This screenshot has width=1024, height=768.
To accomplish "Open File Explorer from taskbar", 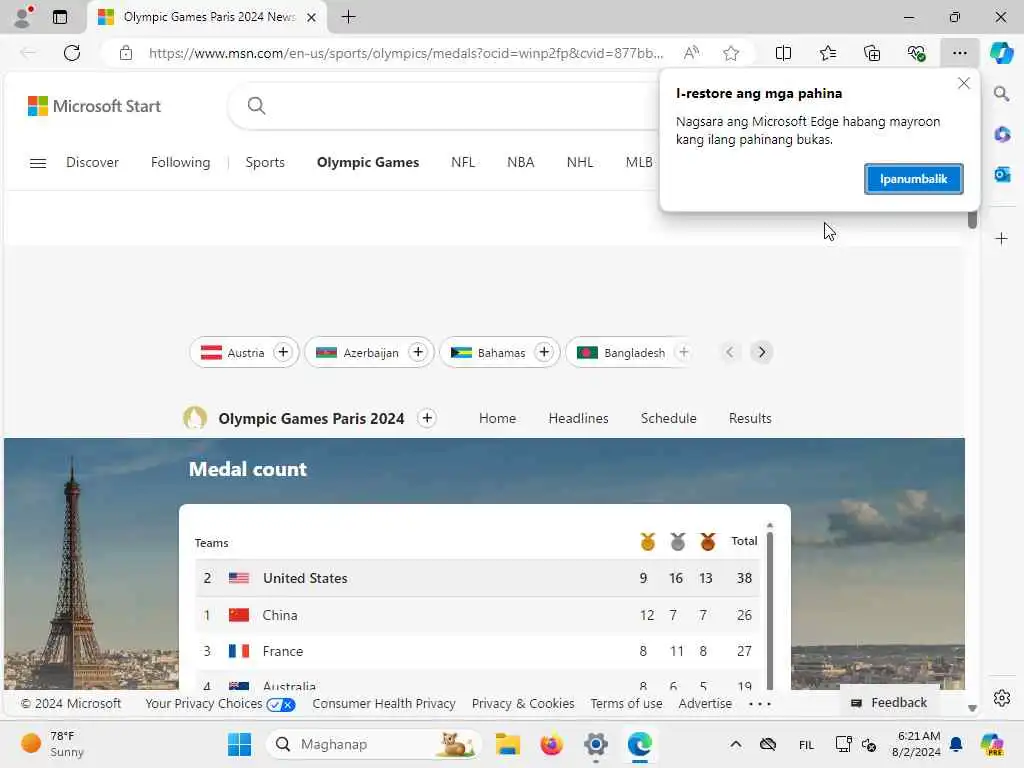I will [507, 744].
